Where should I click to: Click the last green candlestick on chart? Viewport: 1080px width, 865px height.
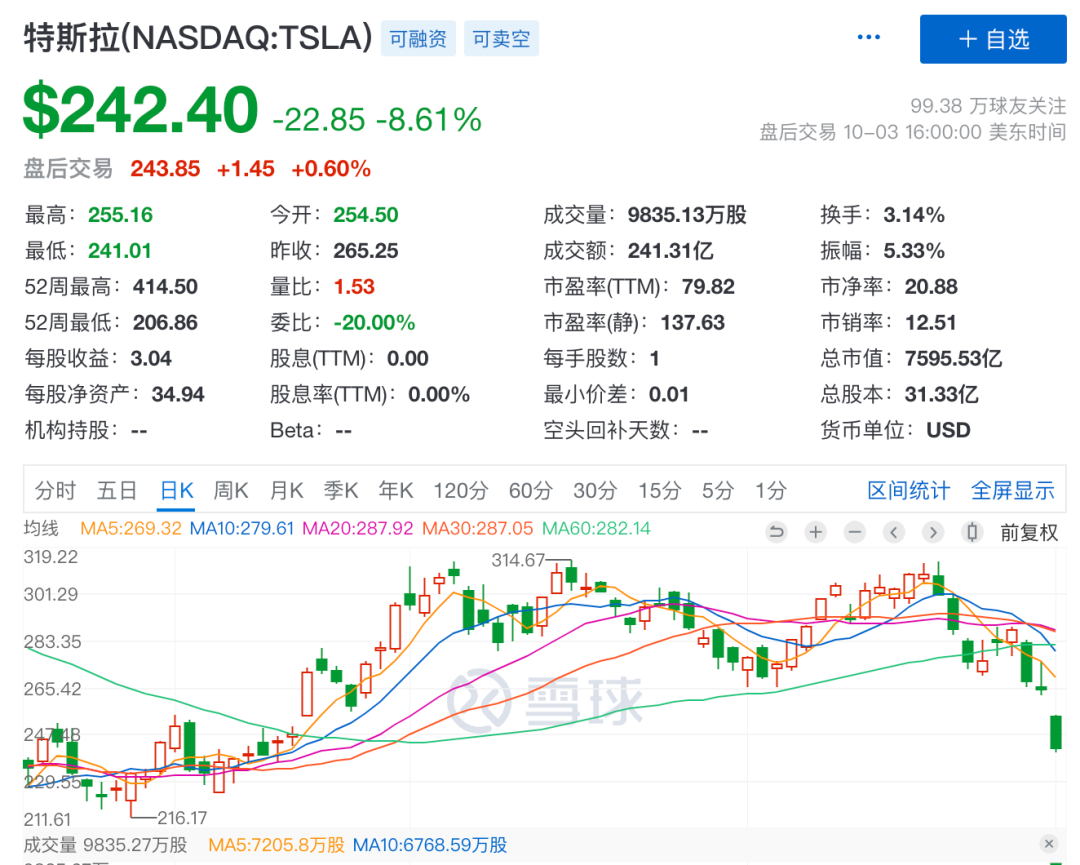1055,733
